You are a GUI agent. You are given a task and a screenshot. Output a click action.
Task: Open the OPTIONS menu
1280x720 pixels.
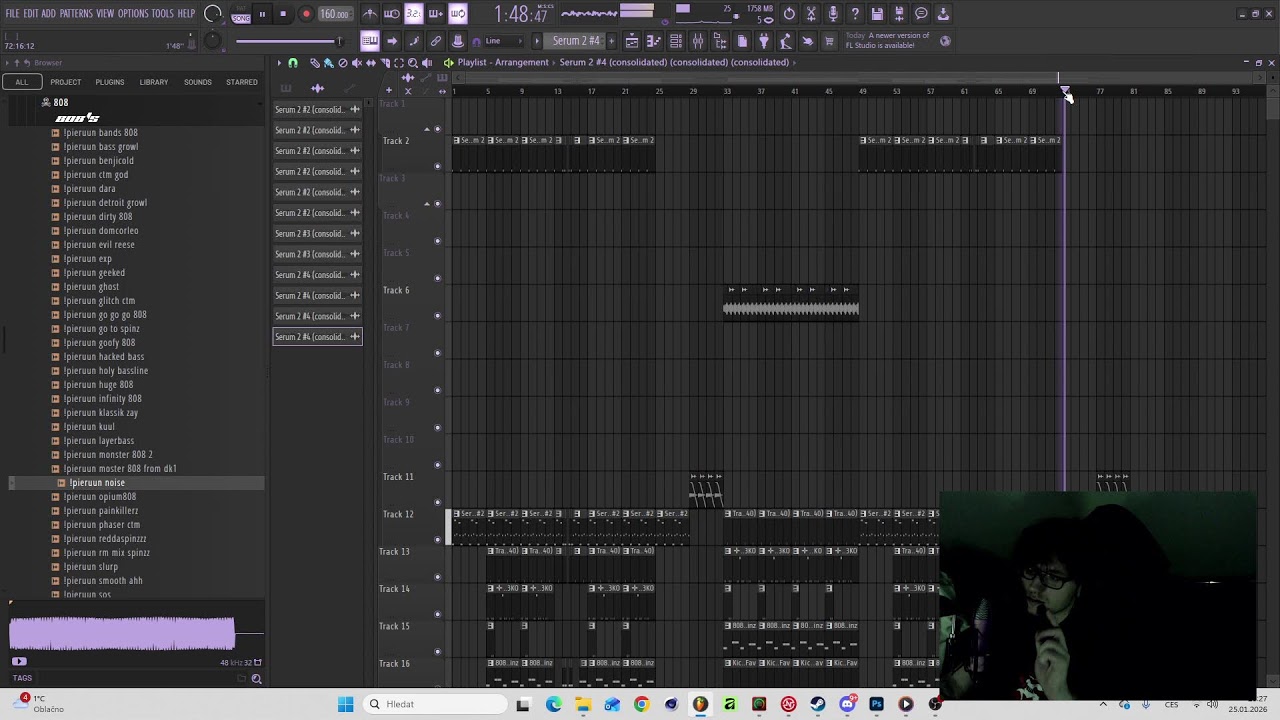coord(133,14)
